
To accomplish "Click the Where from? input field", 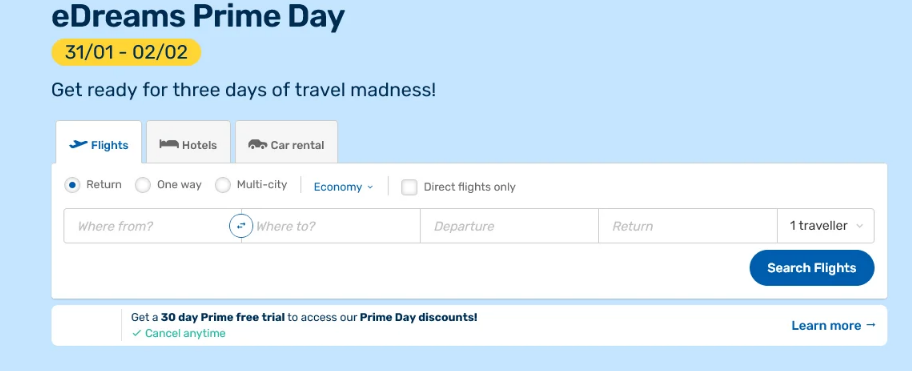I will click(x=152, y=226).
